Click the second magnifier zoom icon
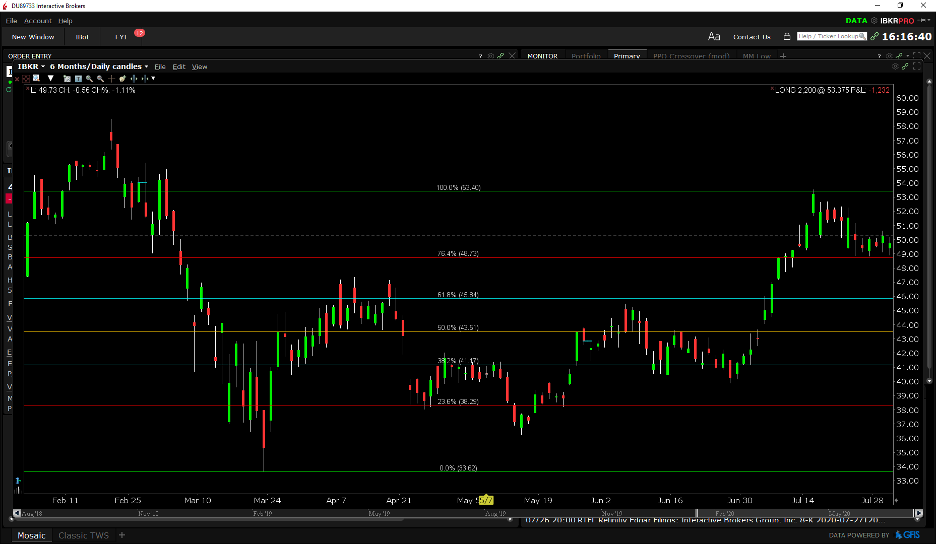This screenshot has width=936, height=544. tap(99, 78)
